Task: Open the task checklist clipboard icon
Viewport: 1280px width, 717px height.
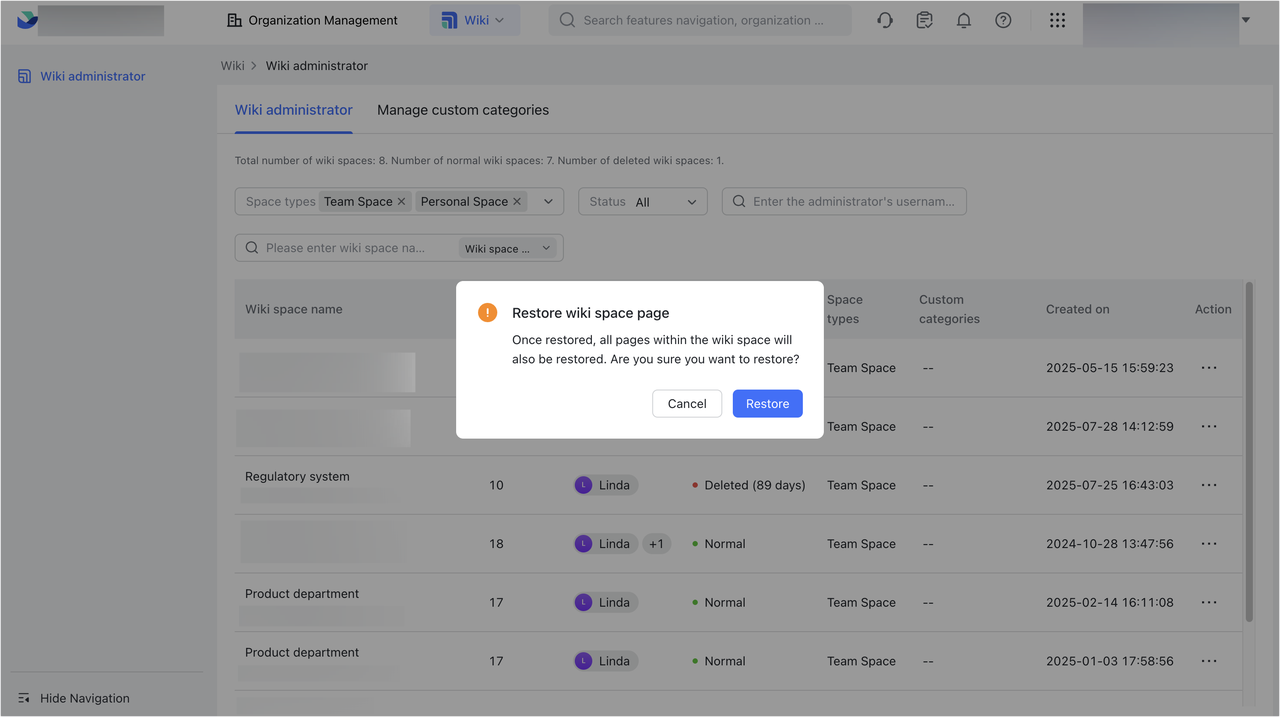Action: 925,20
